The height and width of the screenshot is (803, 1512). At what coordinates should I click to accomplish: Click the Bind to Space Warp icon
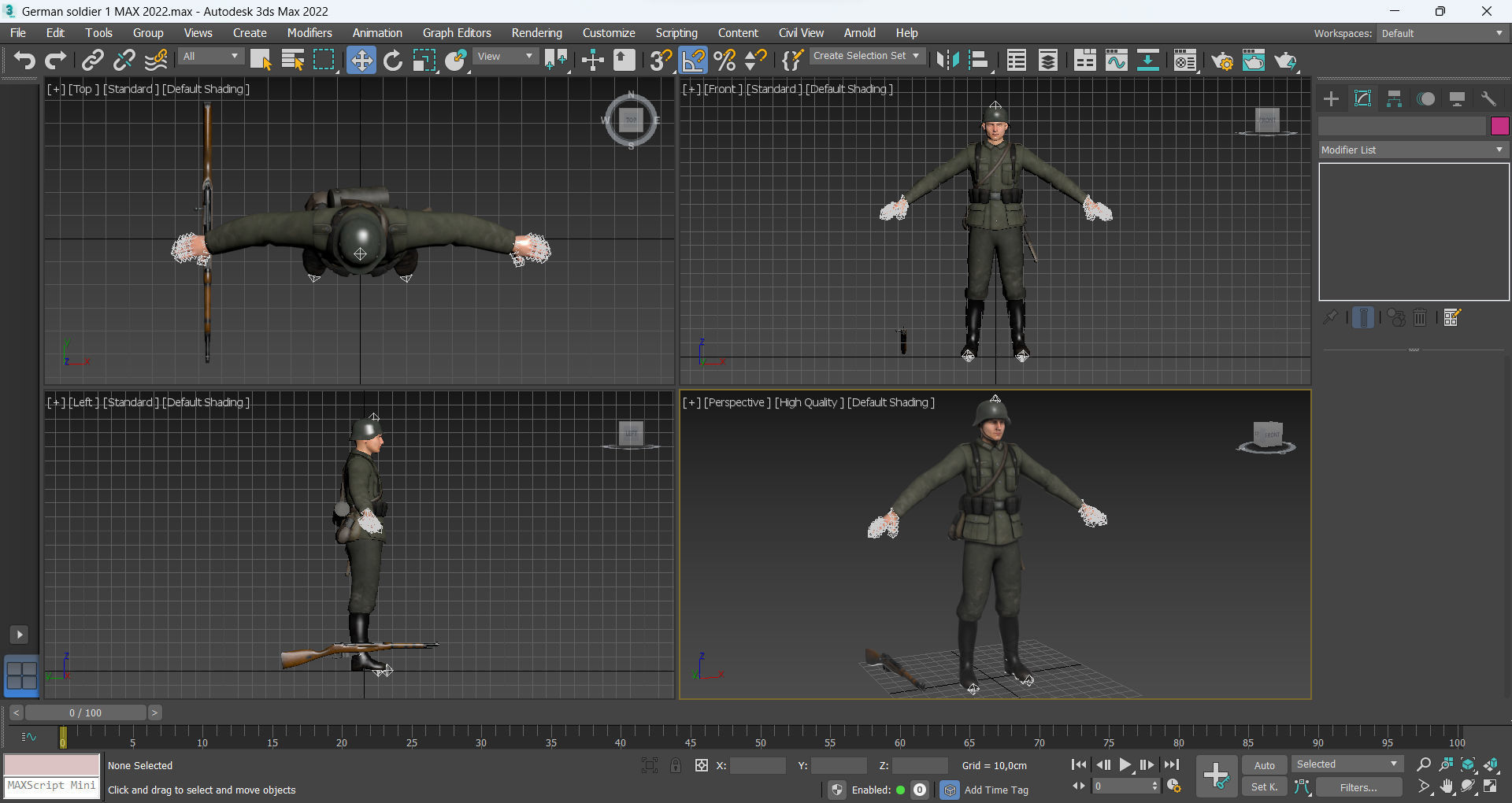pos(156,60)
